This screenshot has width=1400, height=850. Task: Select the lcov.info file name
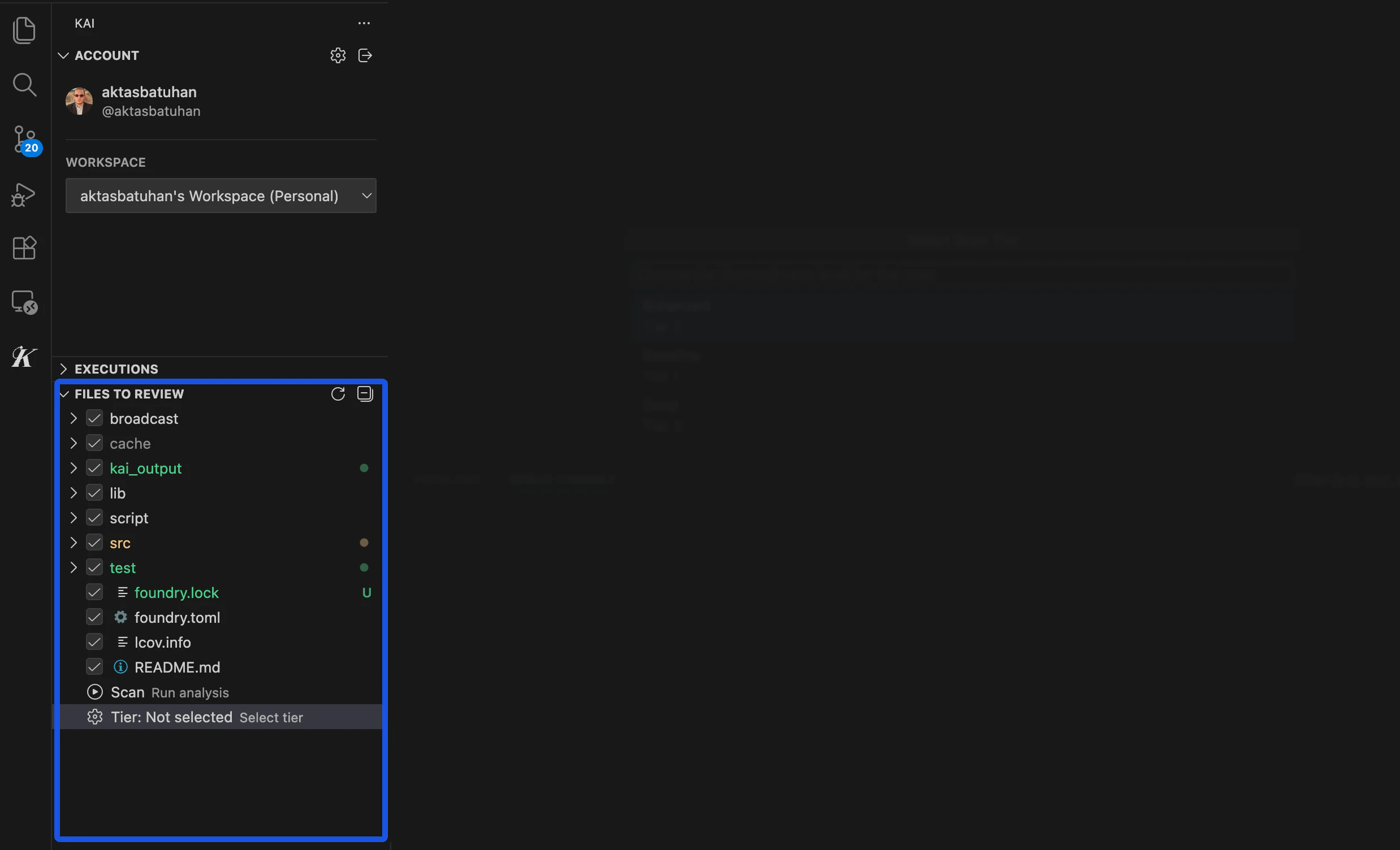(162, 641)
